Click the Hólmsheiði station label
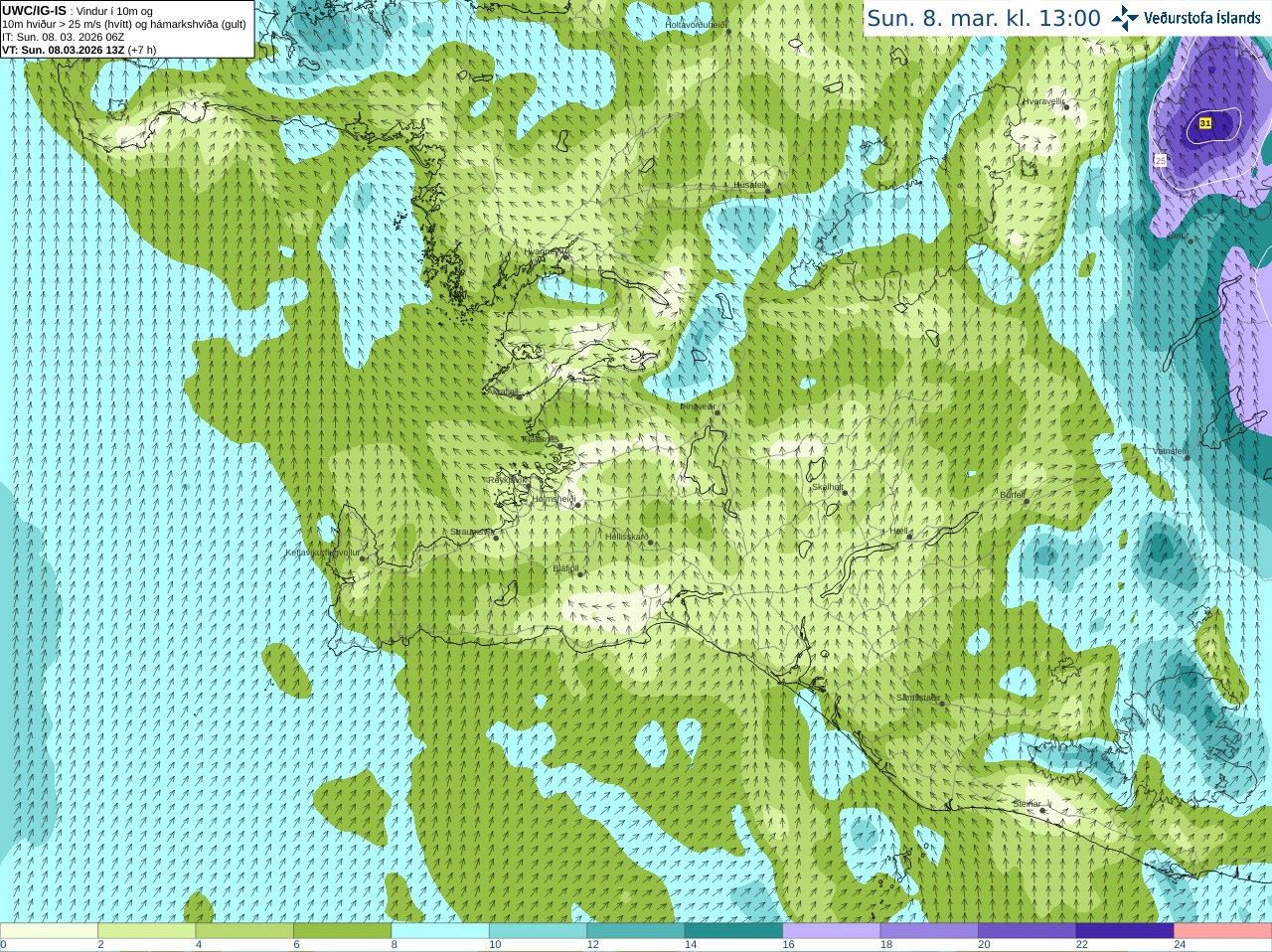This screenshot has height=952, width=1272. pos(554,499)
